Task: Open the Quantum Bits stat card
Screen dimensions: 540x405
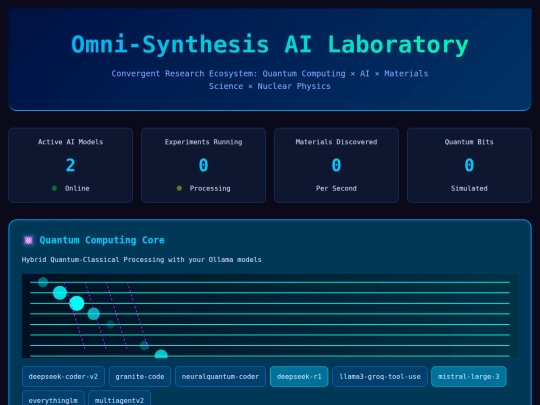Action: coord(469,165)
